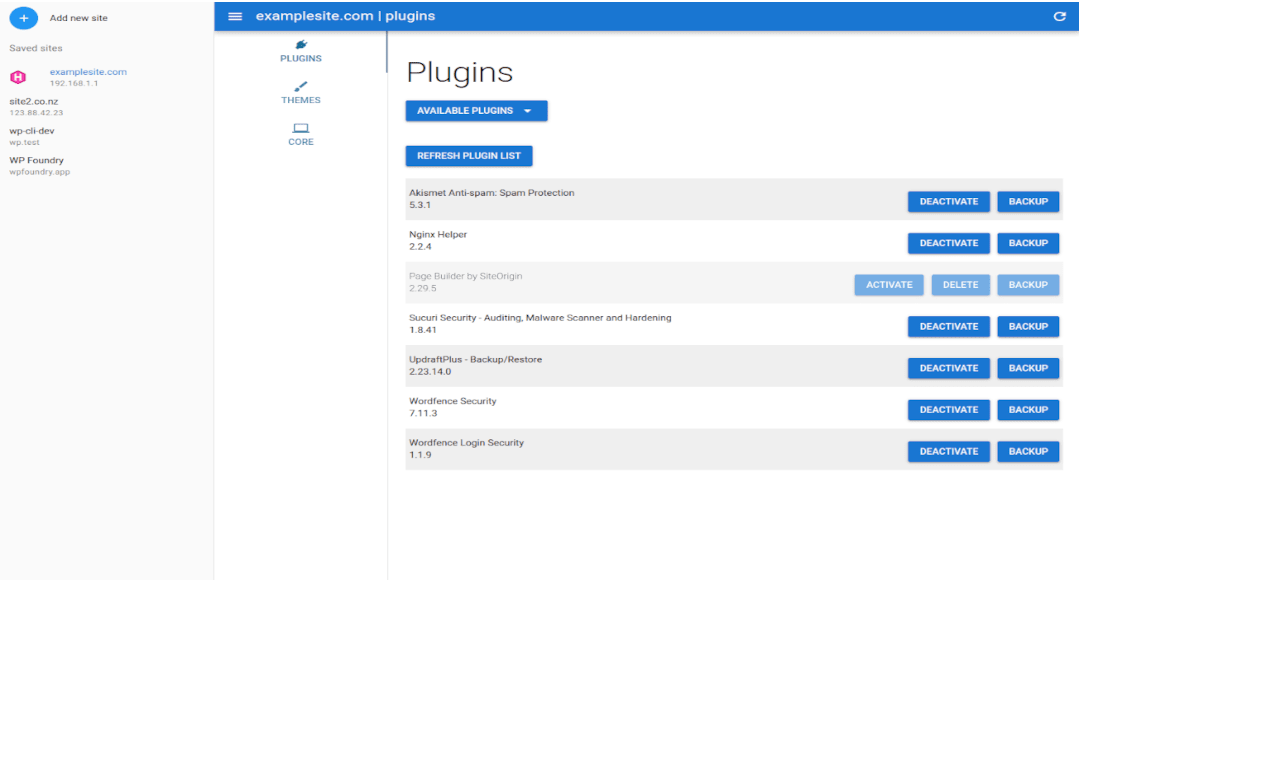This screenshot has width=1270, height=760.
Task: Select the site2.co.nz saved site
Action: [33, 101]
